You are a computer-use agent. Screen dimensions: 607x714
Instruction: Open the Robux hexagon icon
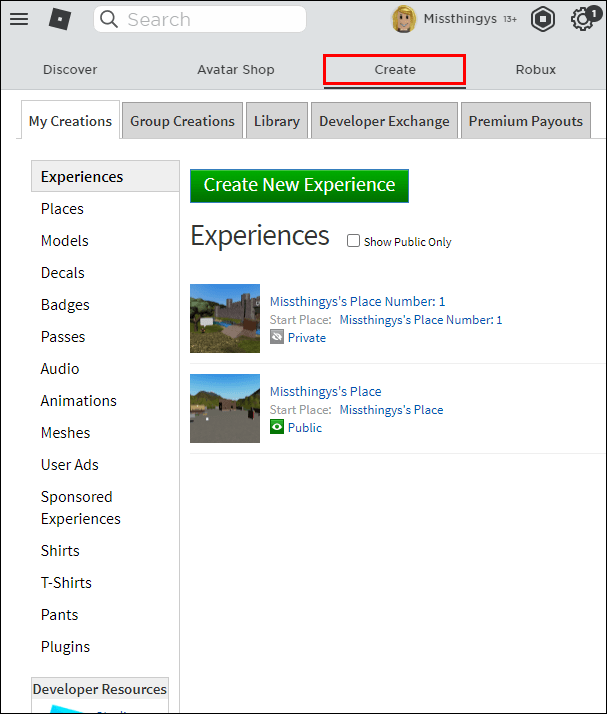click(543, 19)
